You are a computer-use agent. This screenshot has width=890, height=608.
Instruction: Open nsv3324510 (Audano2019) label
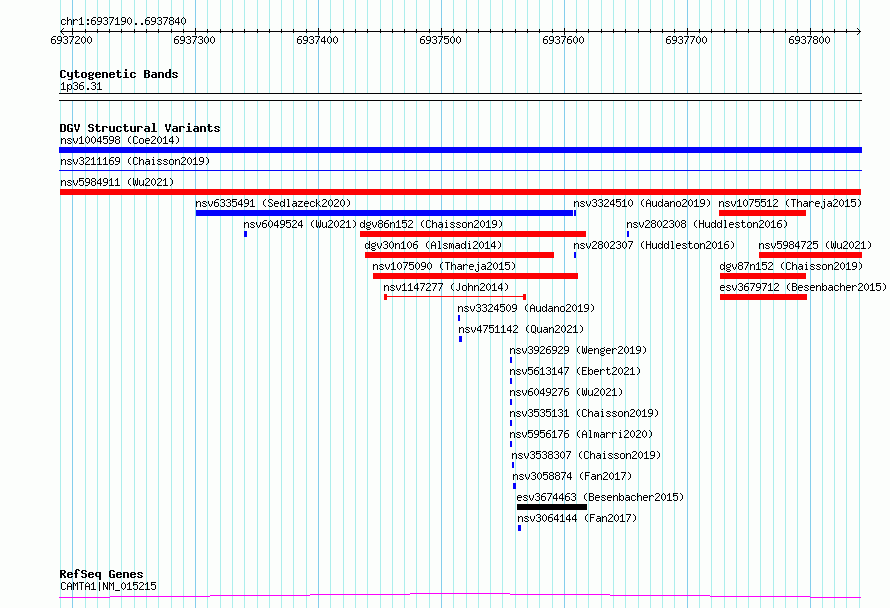pos(642,203)
